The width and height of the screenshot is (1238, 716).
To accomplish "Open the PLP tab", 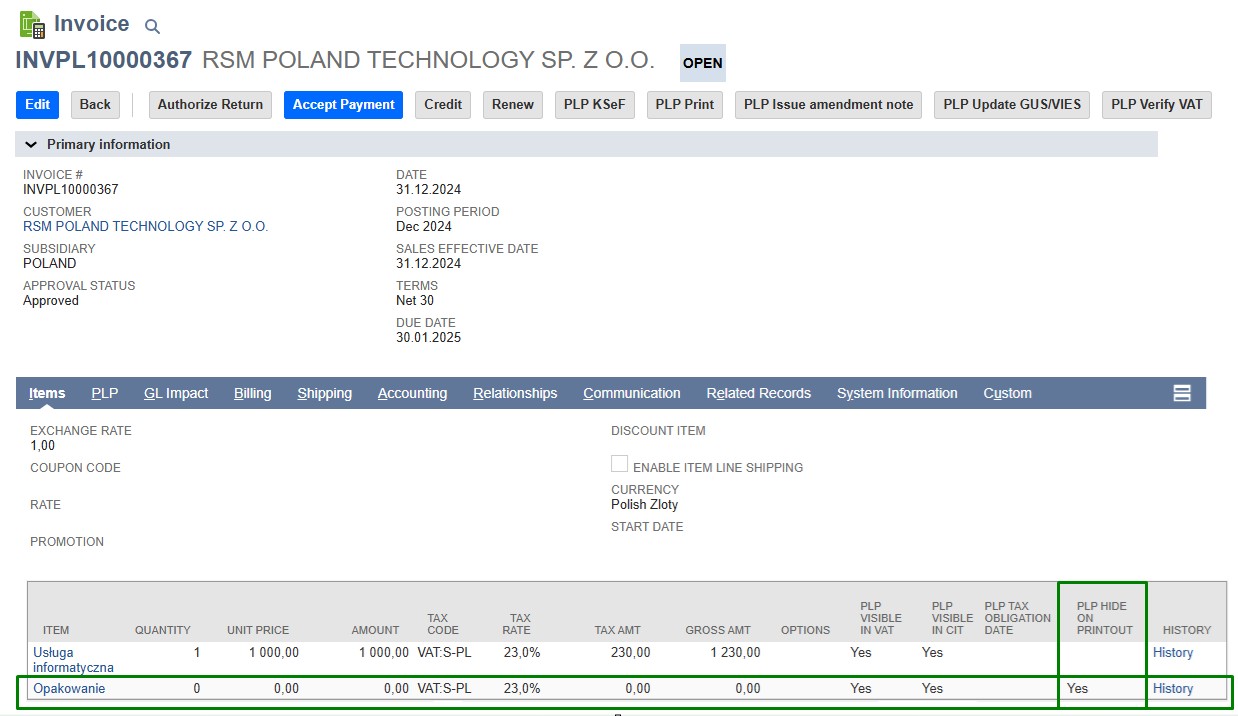I will point(105,393).
